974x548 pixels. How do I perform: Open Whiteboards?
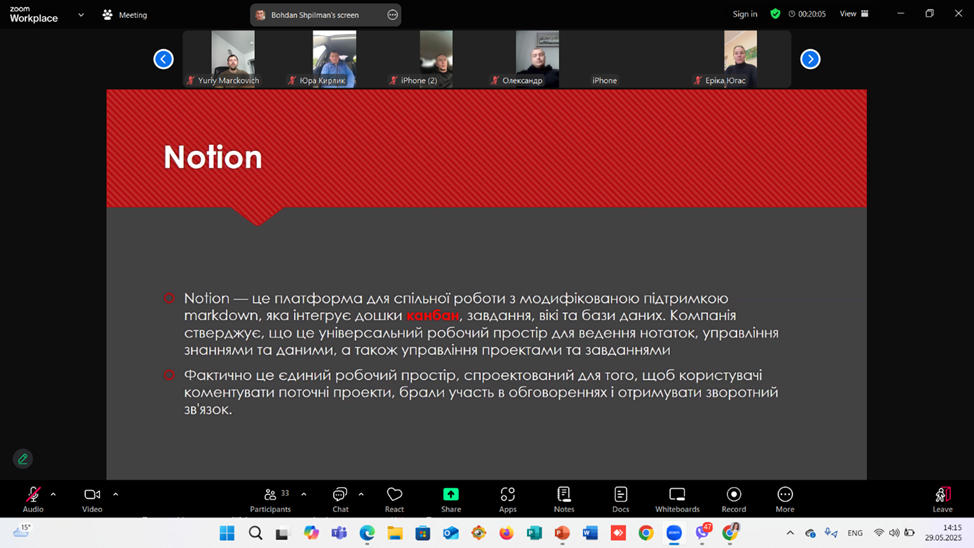click(x=677, y=500)
